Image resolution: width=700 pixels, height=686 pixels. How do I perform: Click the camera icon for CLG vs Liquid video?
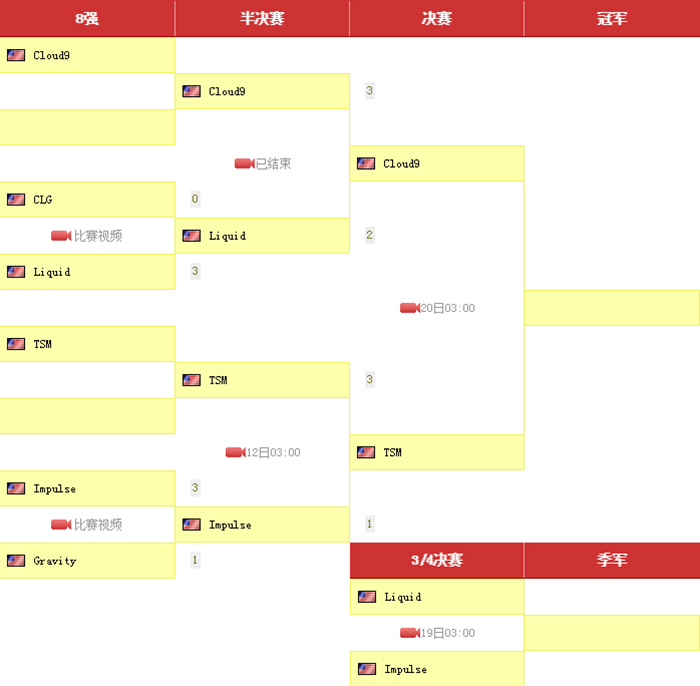61,236
